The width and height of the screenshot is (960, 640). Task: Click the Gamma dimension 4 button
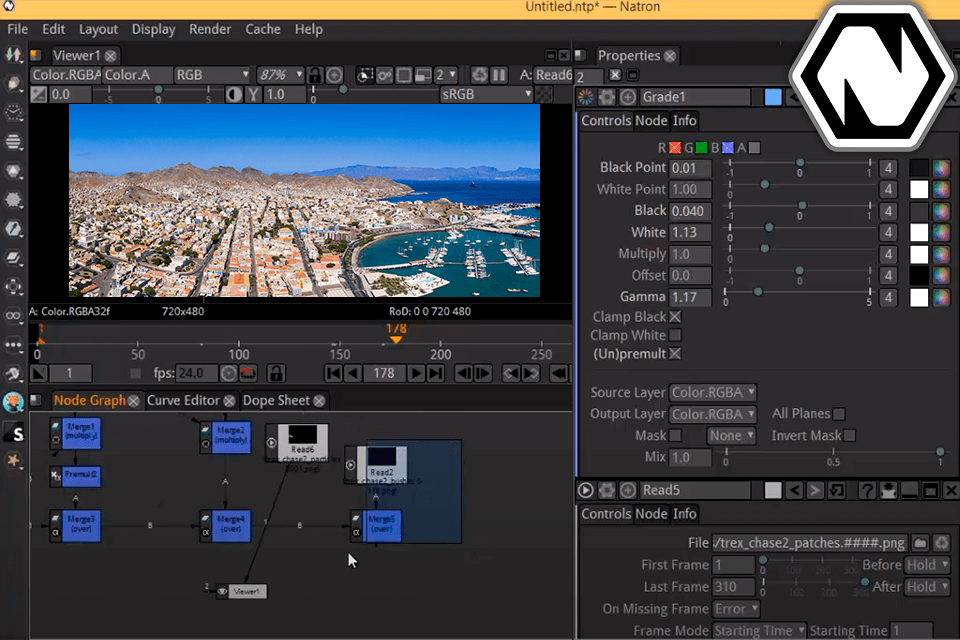[x=888, y=298]
